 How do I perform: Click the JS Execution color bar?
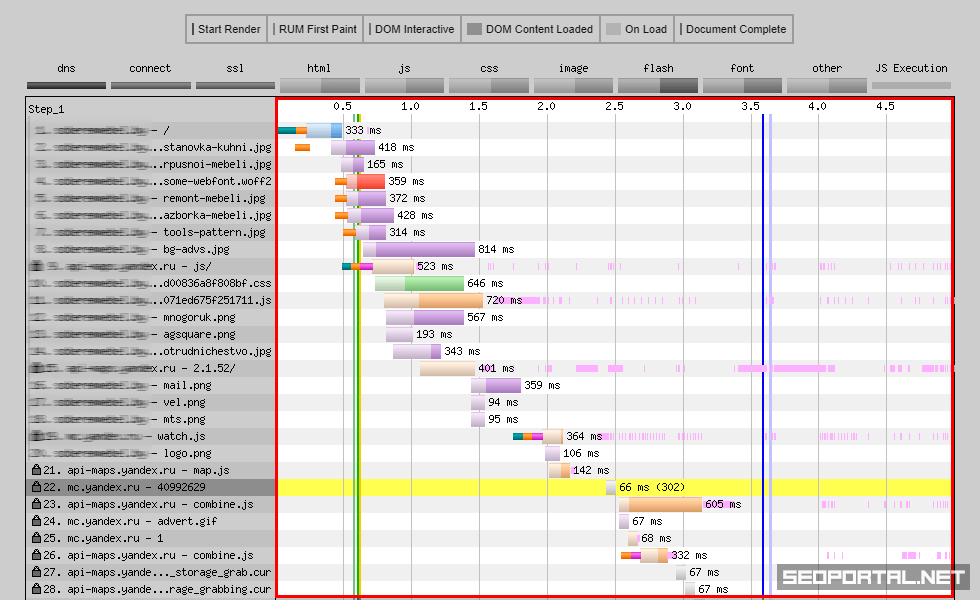point(911,86)
